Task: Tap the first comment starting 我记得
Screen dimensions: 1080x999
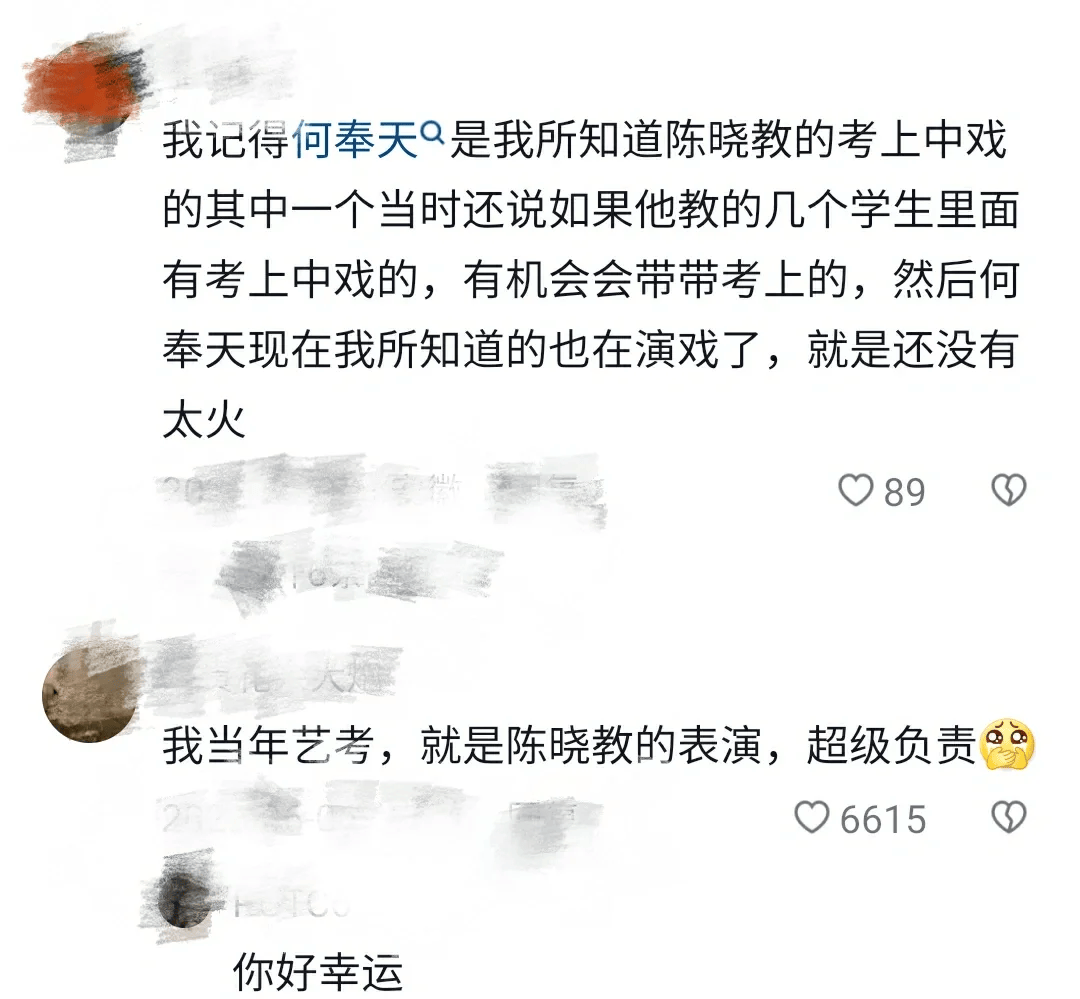Action: (591, 279)
